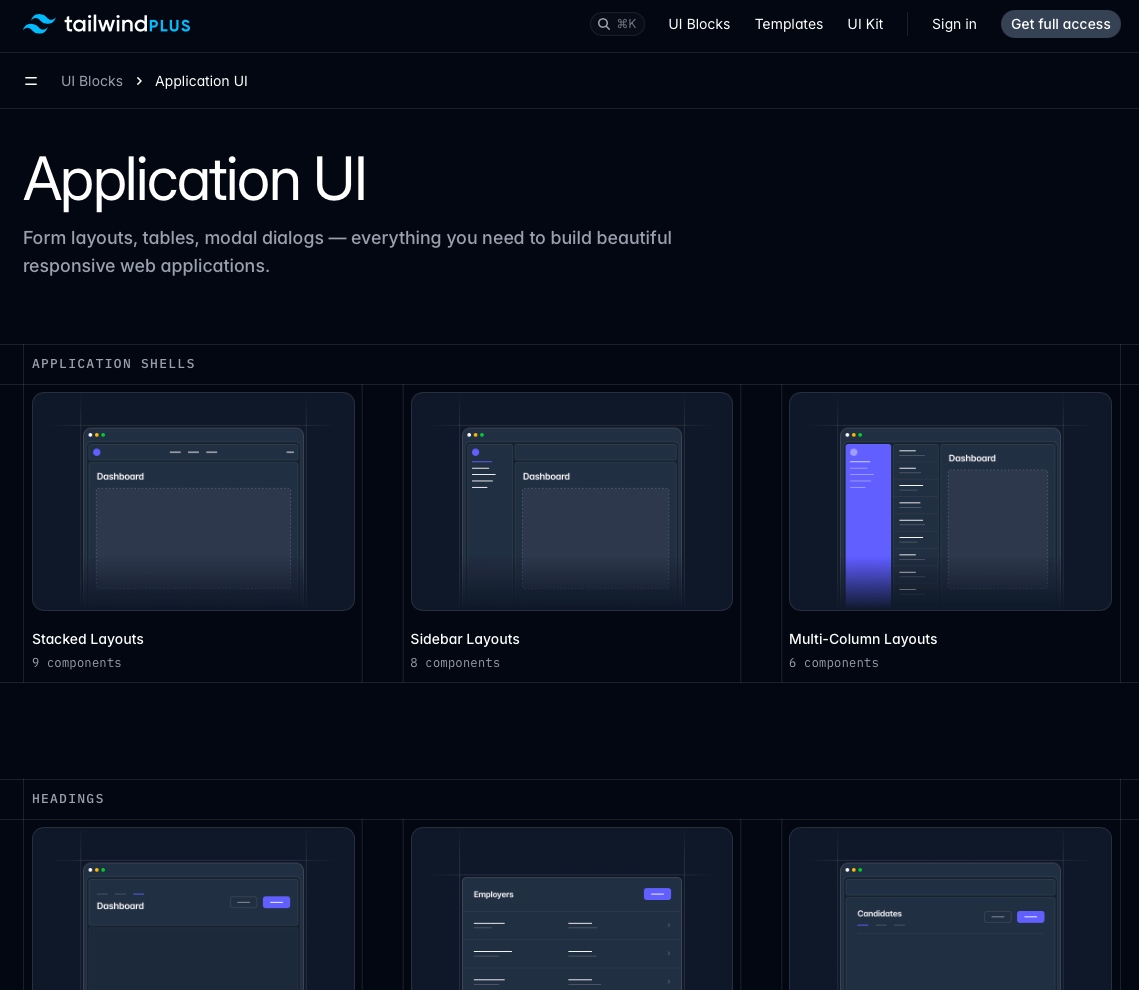Click the Stacked Layouts title

88,639
